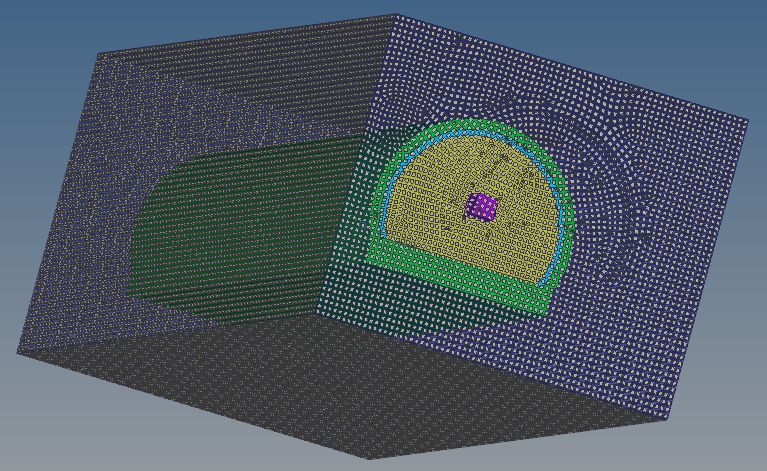Select the purple cube mesh at tunnel center
Image resolution: width=767 pixels, height=471 pixels.
coord(483,207)
